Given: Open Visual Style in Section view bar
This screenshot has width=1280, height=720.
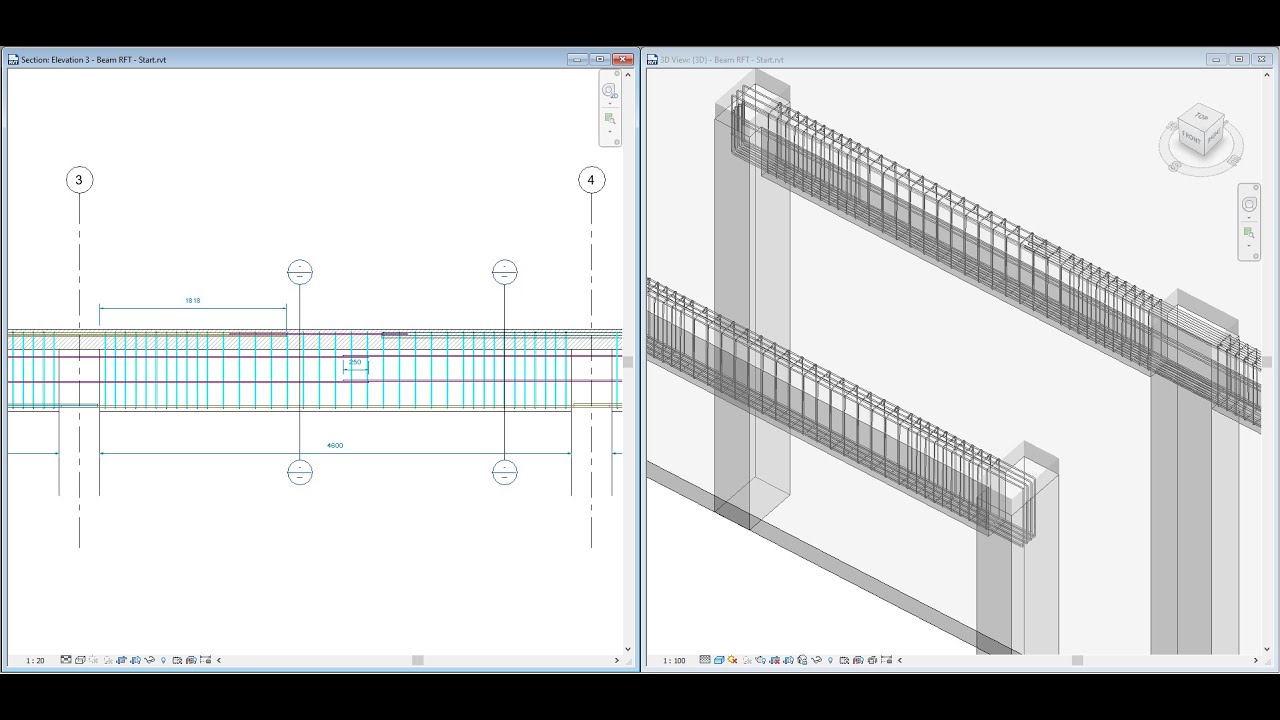Looking at the screenshot, I should click(80, 660).
